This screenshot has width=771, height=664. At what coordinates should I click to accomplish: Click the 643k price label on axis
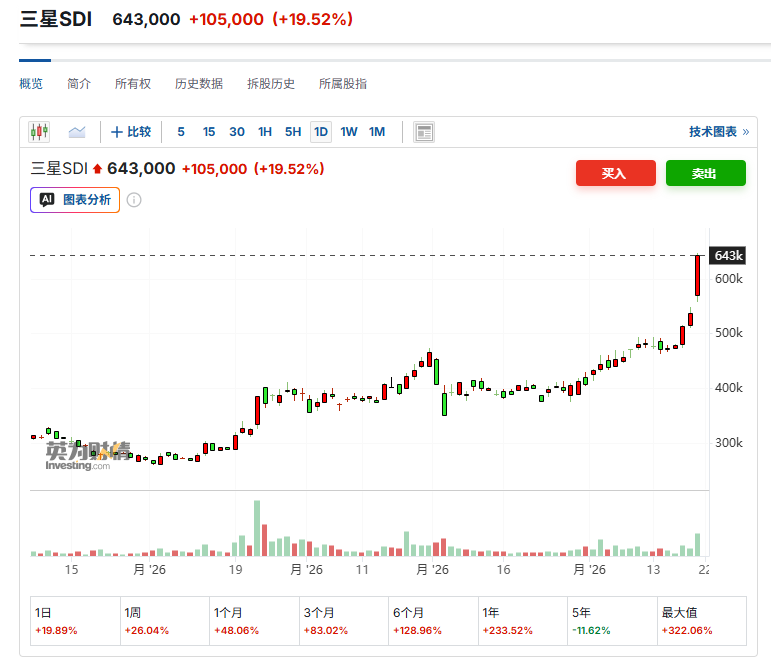pyautogui.click(x=726, y=256)
